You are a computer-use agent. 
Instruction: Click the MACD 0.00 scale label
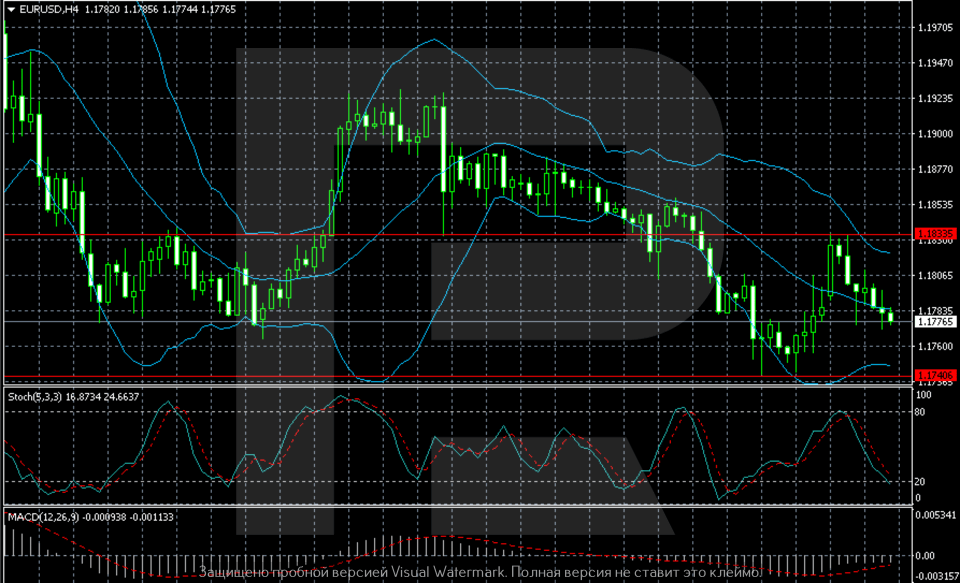click(925, 555)
